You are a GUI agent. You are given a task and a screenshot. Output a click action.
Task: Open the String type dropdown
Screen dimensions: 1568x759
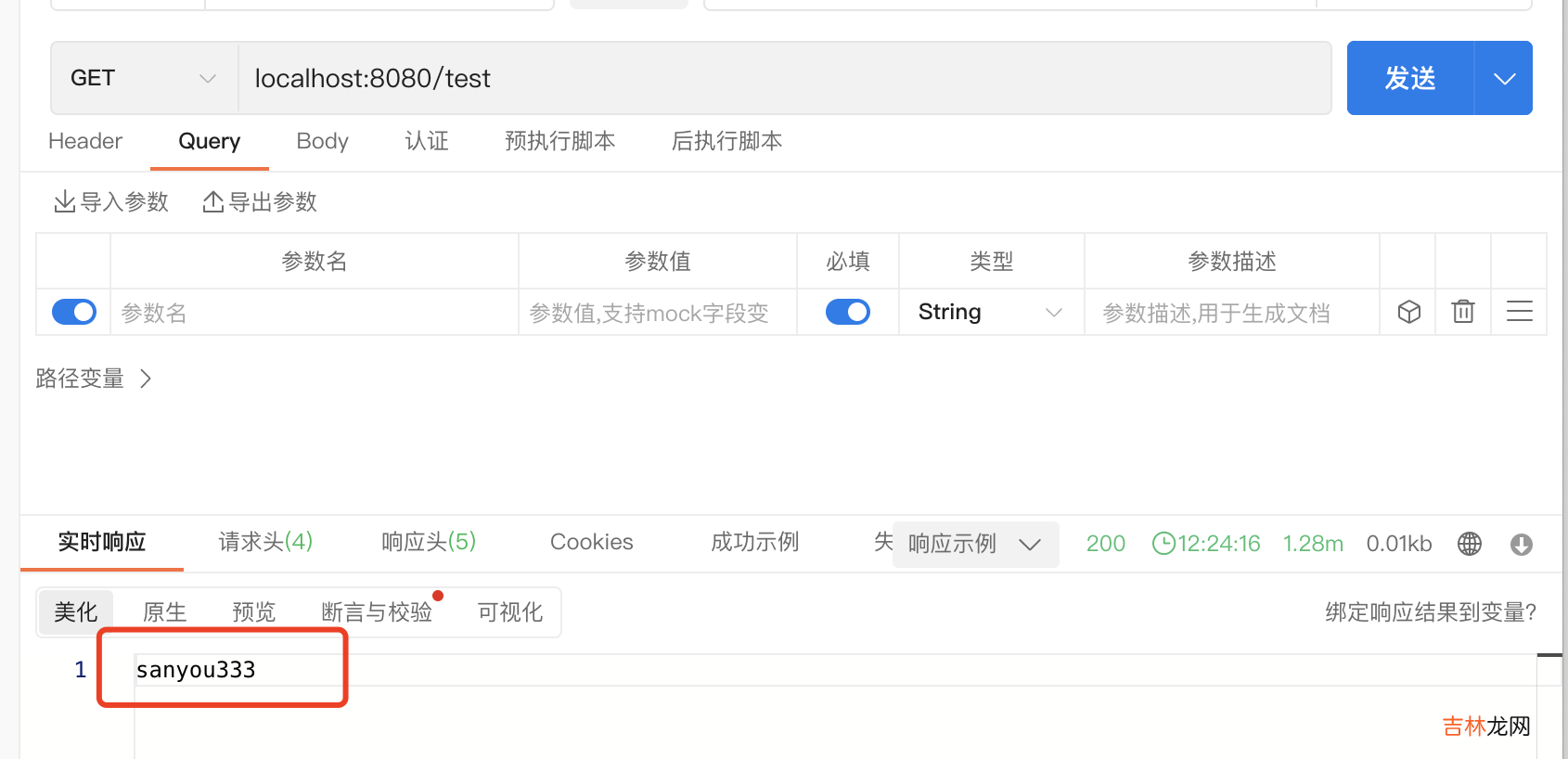coord(990,312)
